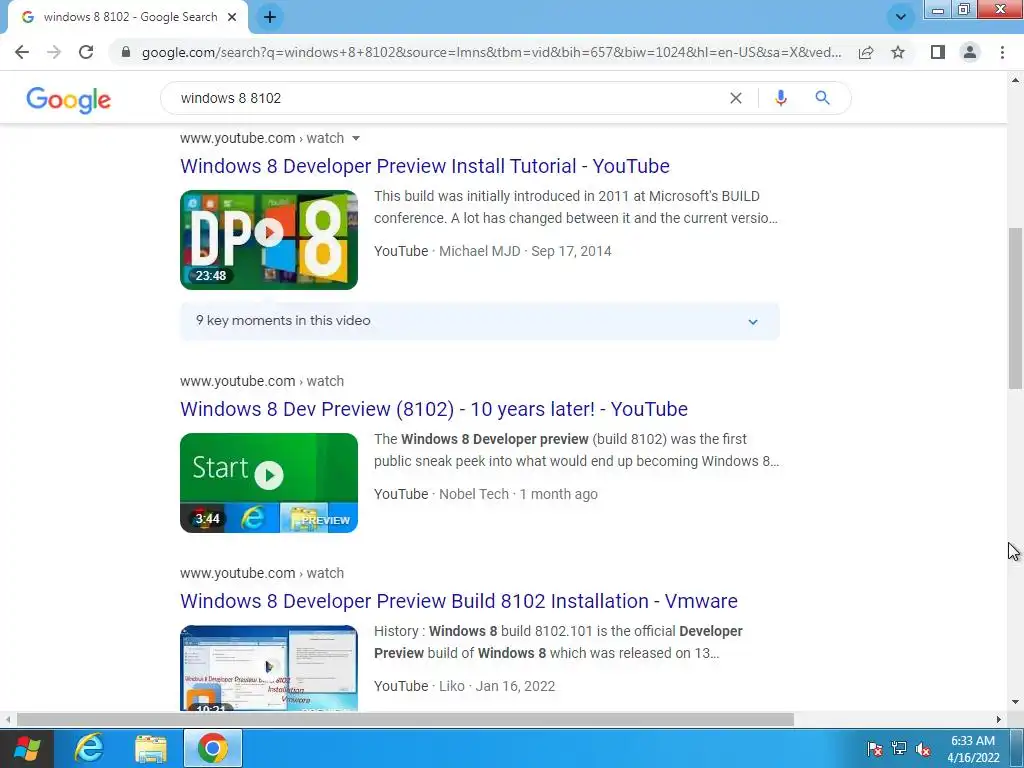Open the tab search dropdown
Viewport: 1024px width, 768px height.
click(901, 17)
